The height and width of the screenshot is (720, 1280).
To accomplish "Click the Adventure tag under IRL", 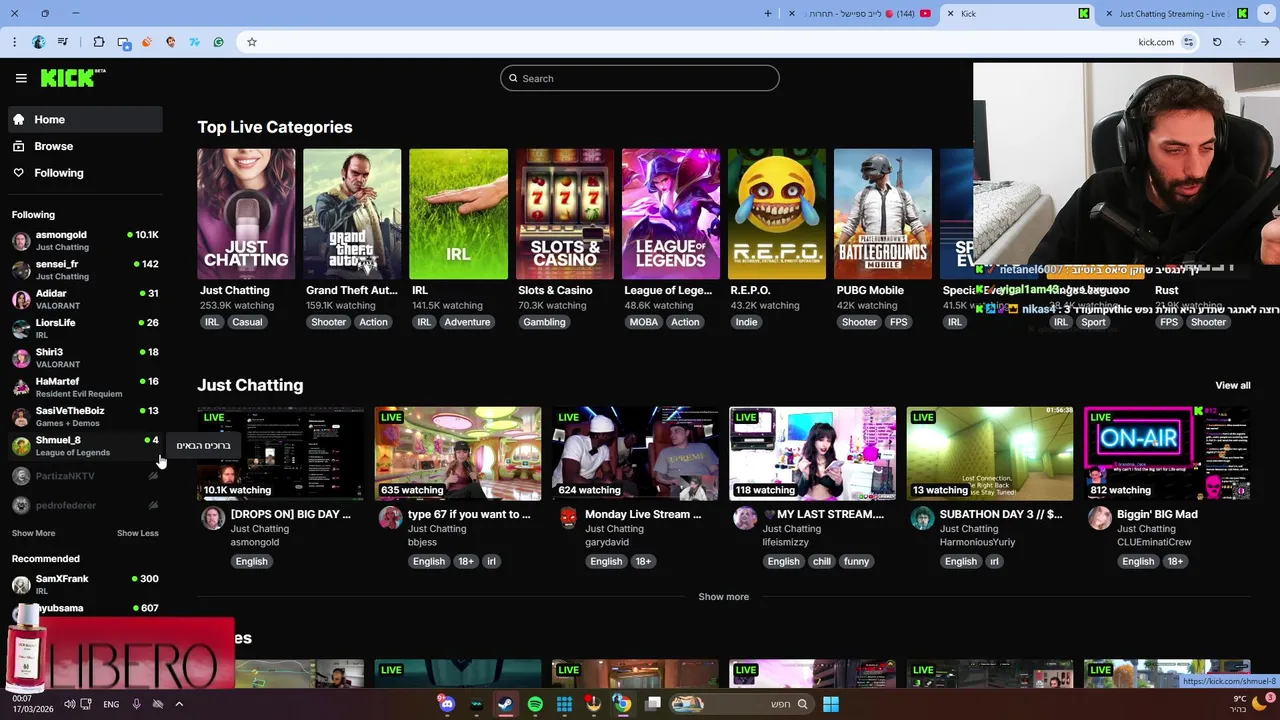I will [x=467, y=322].
